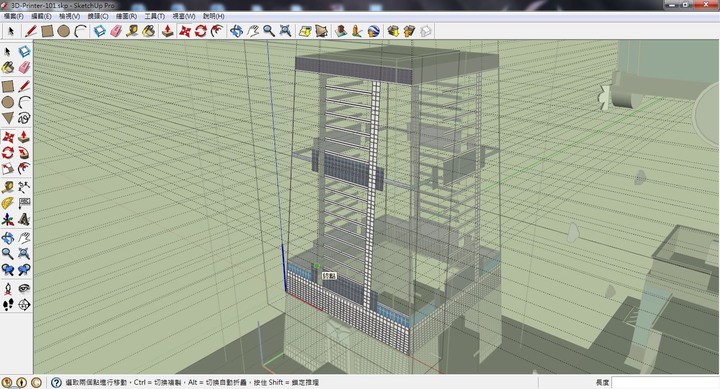The width and height of the screenshot is (720, 389).
Task: Click the Zoom Extents icon in top toolbar
Action: point(285,31)
